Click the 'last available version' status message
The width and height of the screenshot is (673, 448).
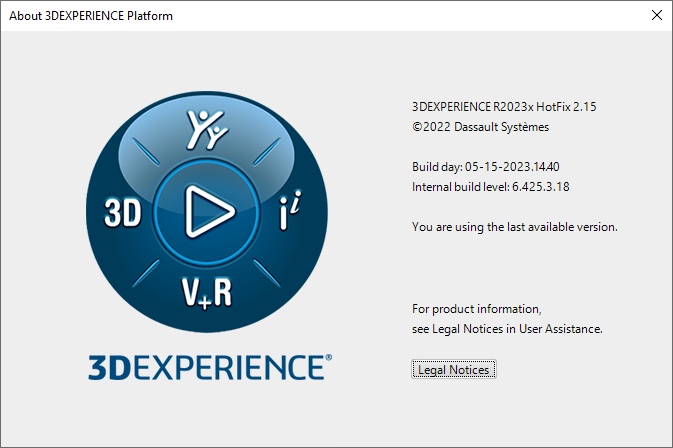click(x=515, y=227)
